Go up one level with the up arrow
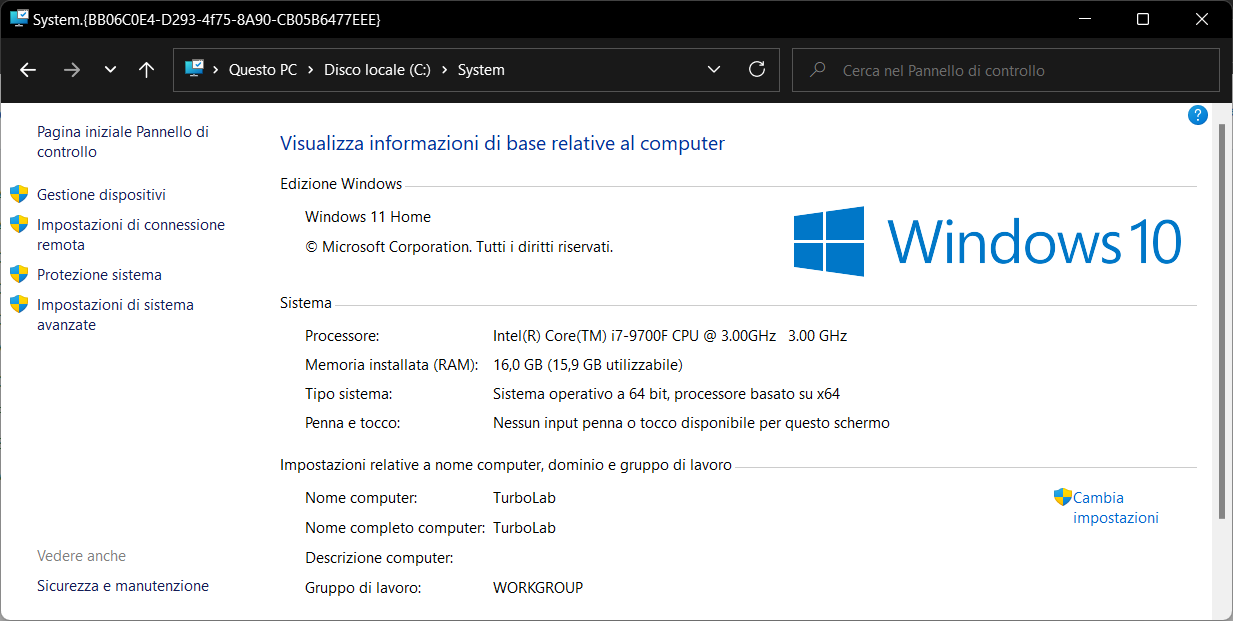 147,70
